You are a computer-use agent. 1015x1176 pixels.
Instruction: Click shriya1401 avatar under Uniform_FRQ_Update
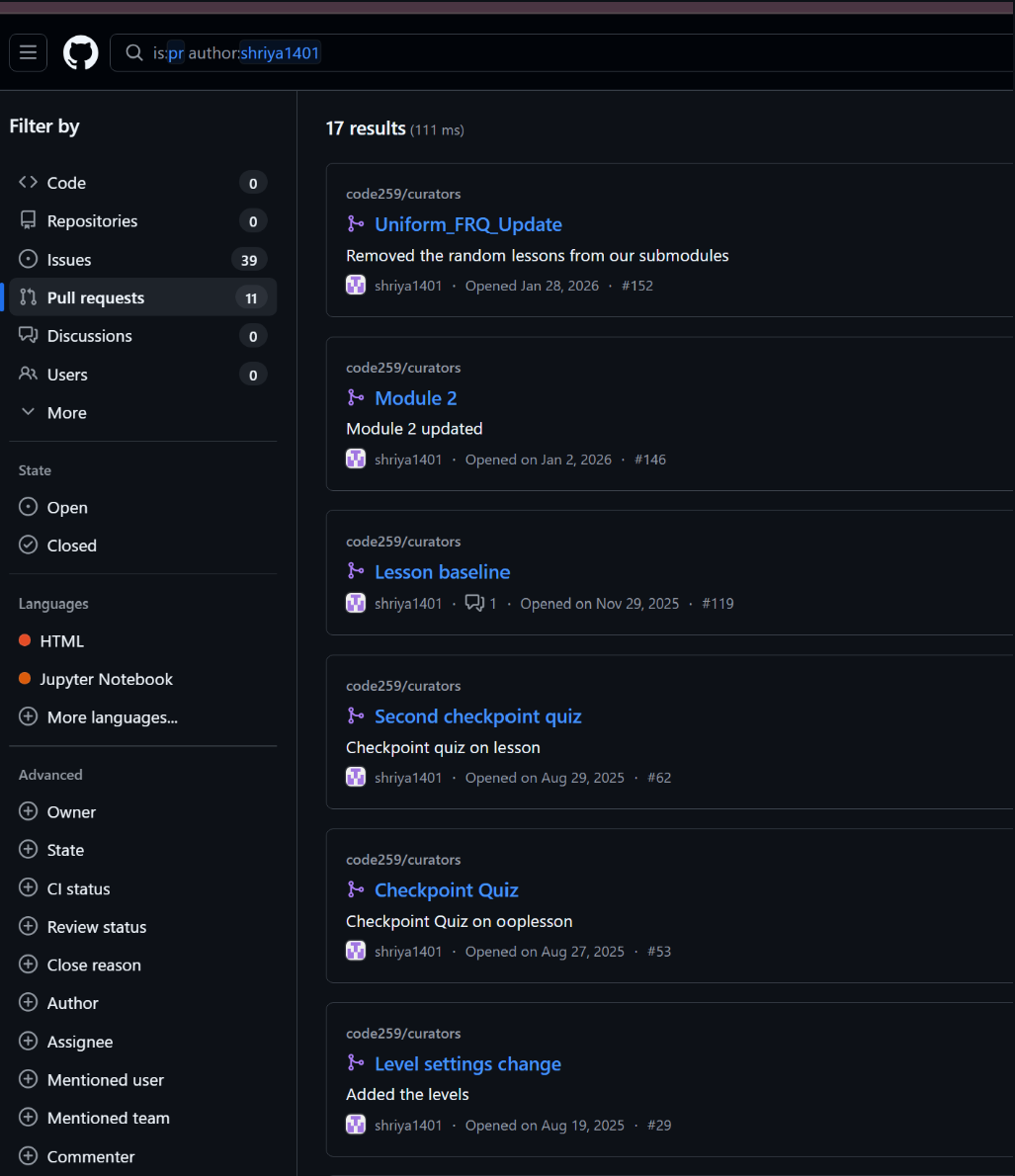click(356, 286)
